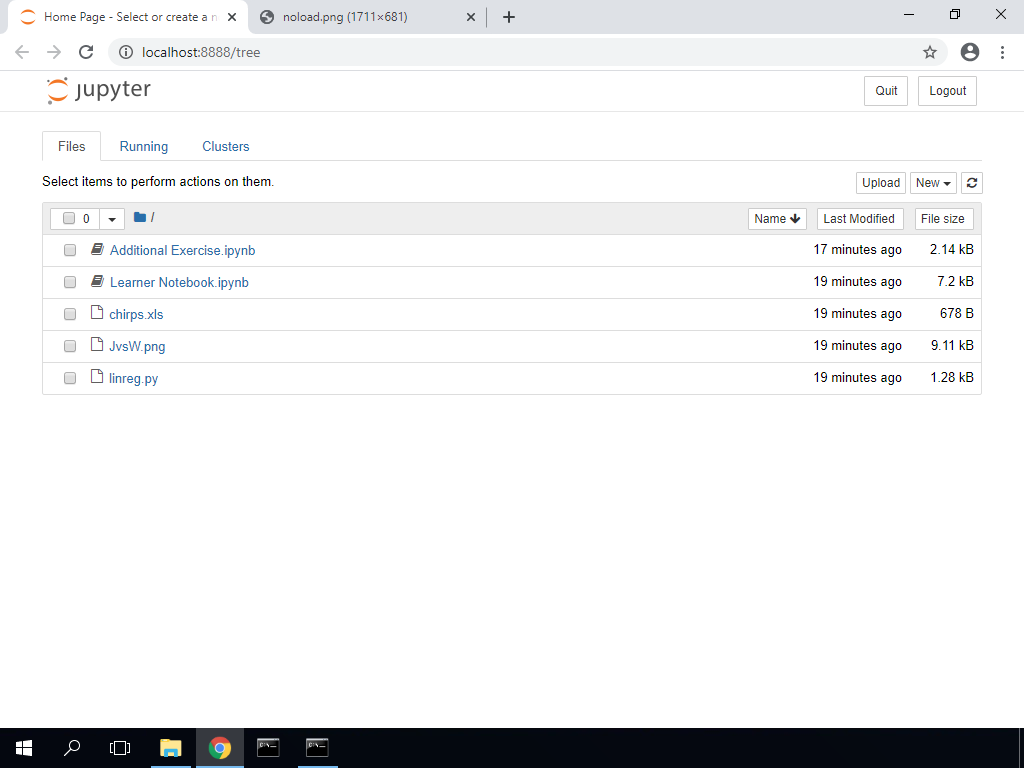Open the second command prompt taskbar icon
The height and width of the screenshot is (768, 1024).
(x=317, y=748)
